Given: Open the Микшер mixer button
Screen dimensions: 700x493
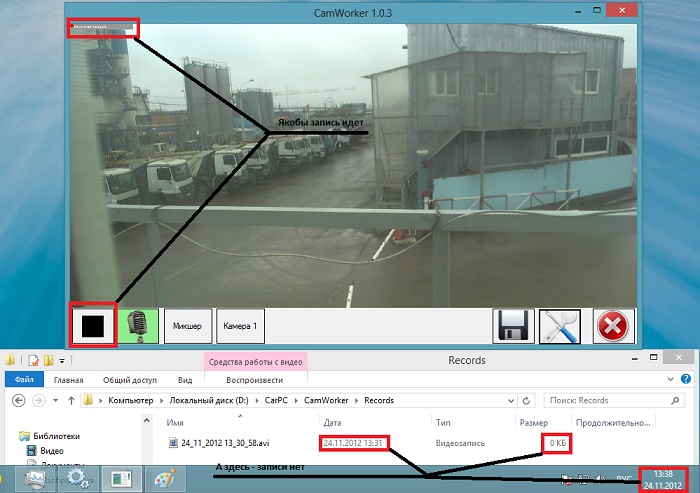Looking at the screenshot, I should (187, 326).
